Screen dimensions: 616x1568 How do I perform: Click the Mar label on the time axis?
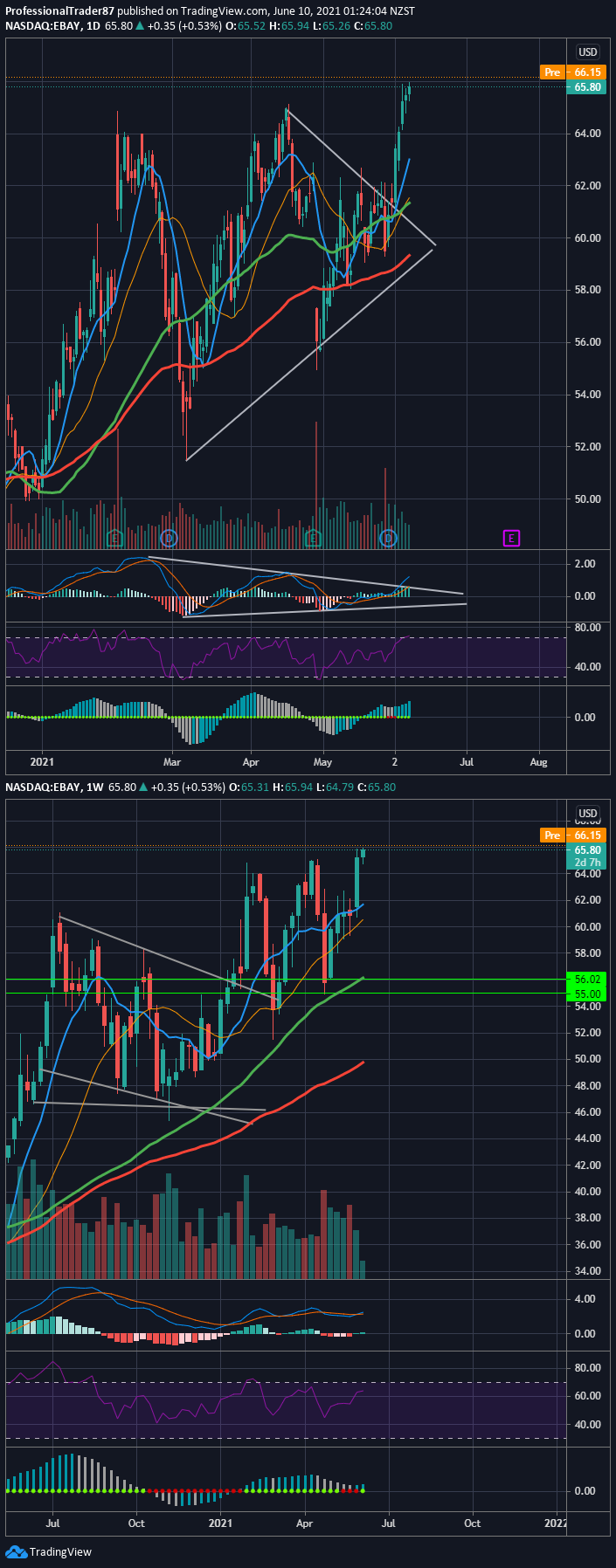[x=171, y=762]
